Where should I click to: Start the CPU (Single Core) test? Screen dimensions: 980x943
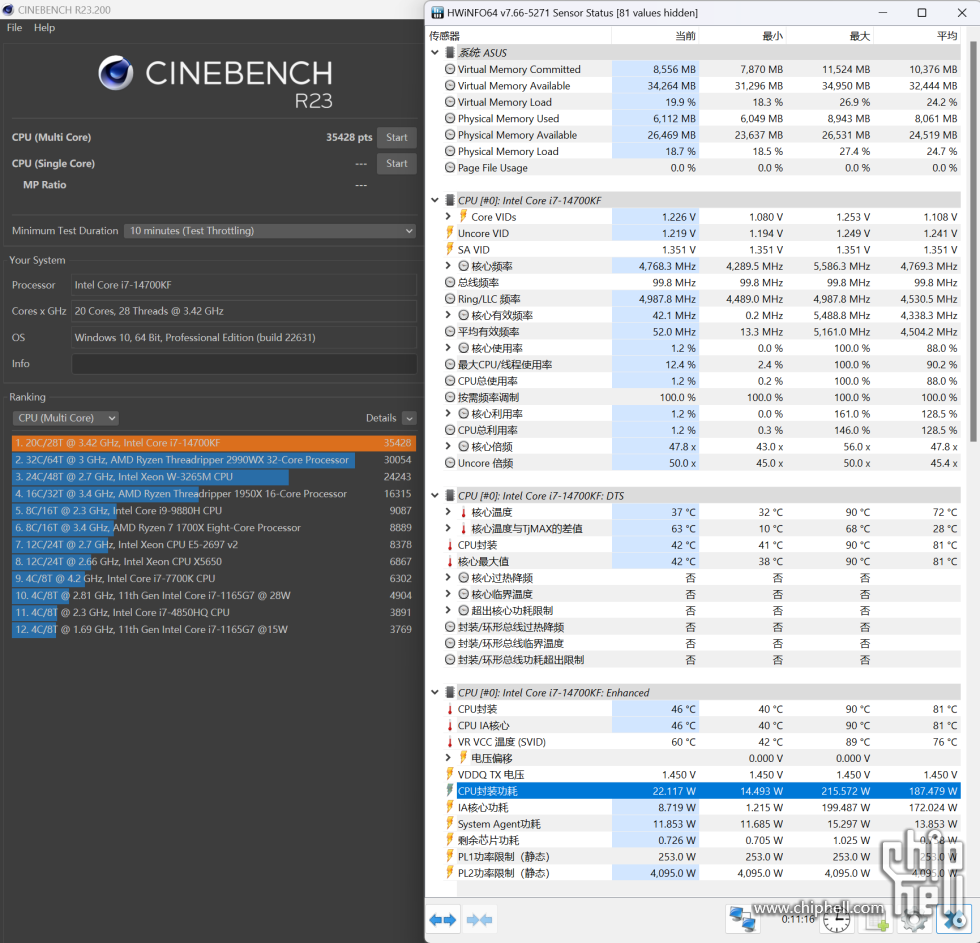pyautogui.click(x=397, y=164)
